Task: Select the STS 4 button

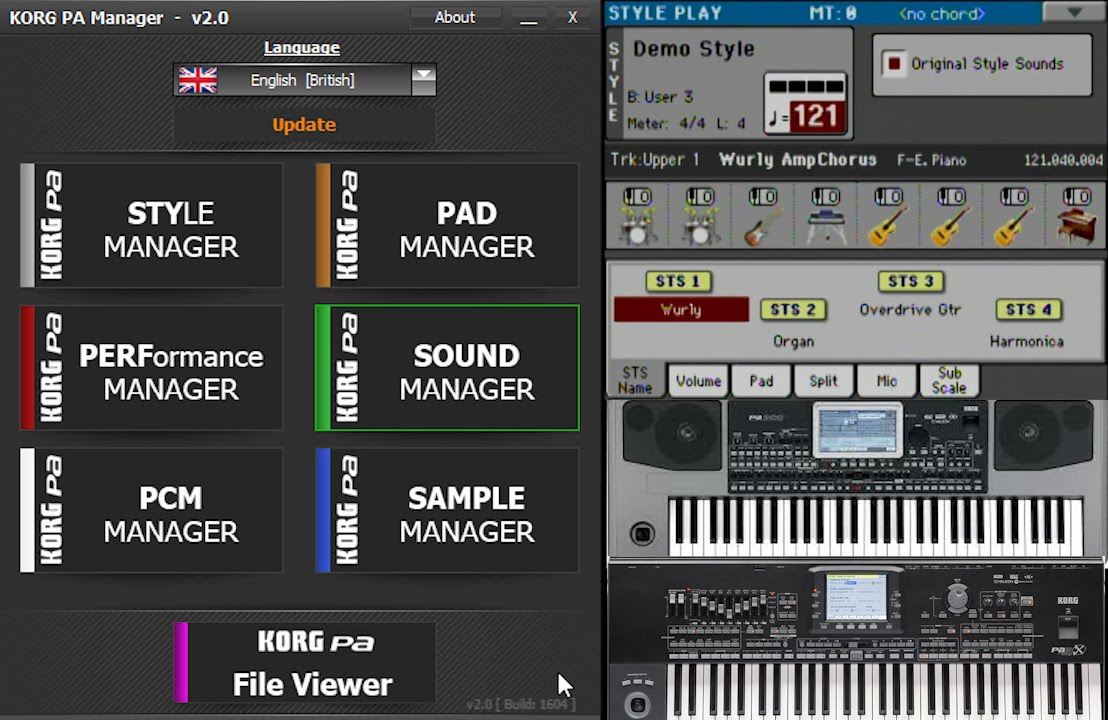Action: click(1028, 309)
